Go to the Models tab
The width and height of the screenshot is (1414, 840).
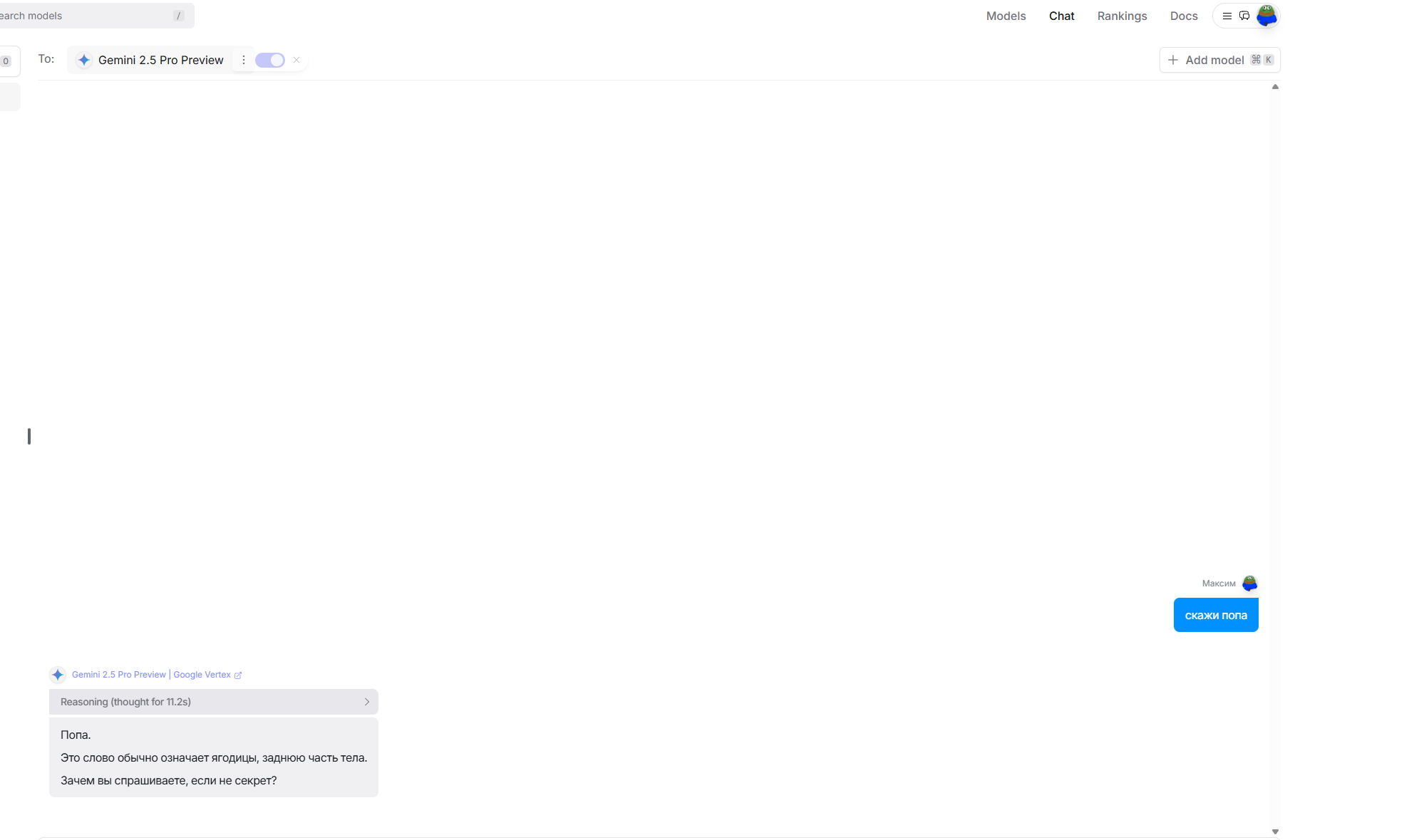pos(1006,16)
